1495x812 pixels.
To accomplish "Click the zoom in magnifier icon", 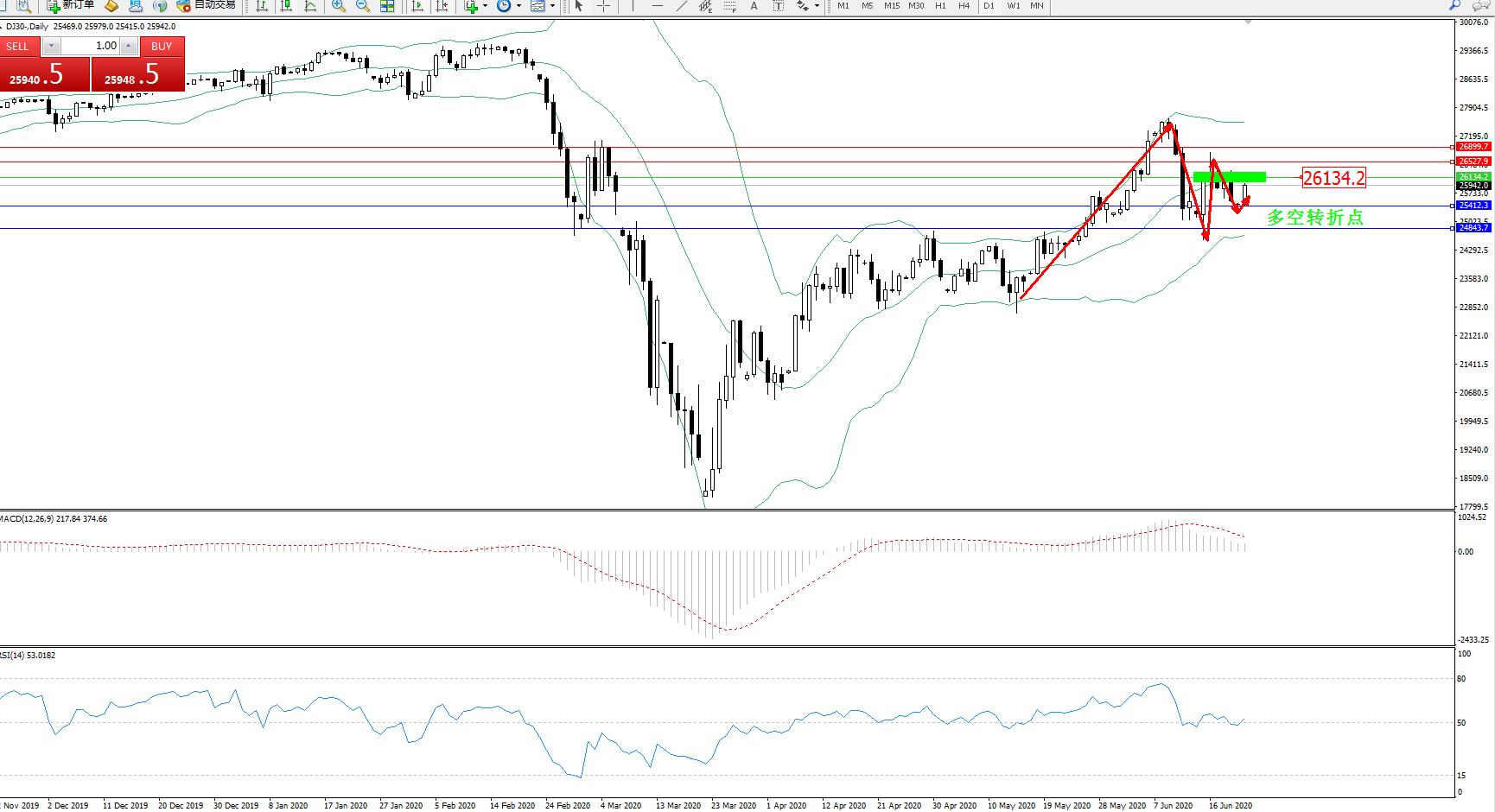I will [x=339, y=6].
